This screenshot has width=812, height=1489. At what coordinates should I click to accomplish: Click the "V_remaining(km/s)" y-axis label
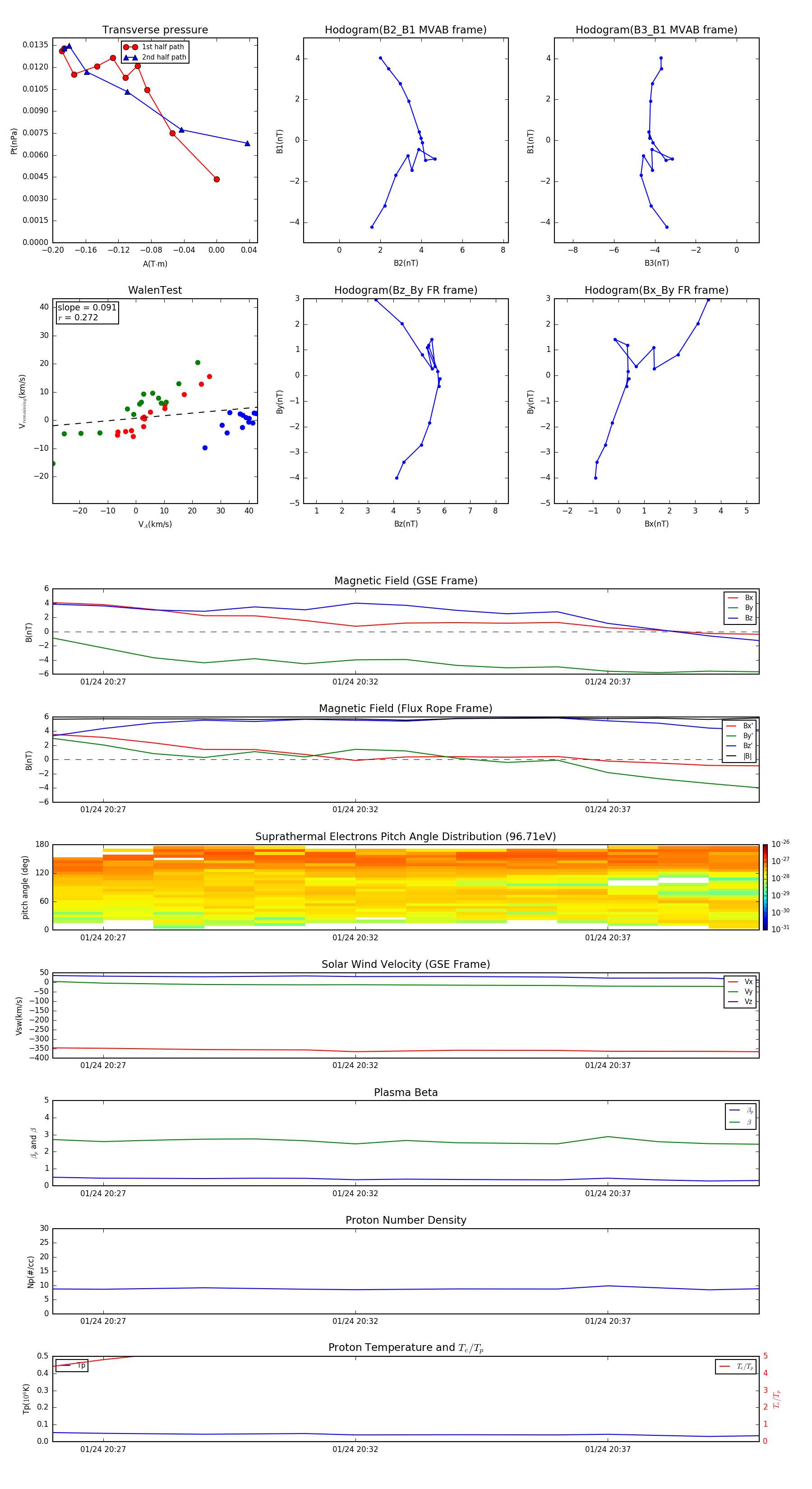coord(22,401)
